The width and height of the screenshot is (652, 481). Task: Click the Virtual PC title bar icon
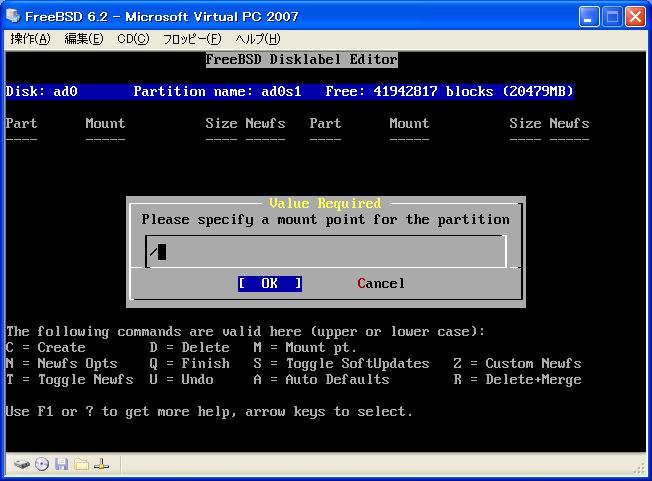(x=13, y=16)
